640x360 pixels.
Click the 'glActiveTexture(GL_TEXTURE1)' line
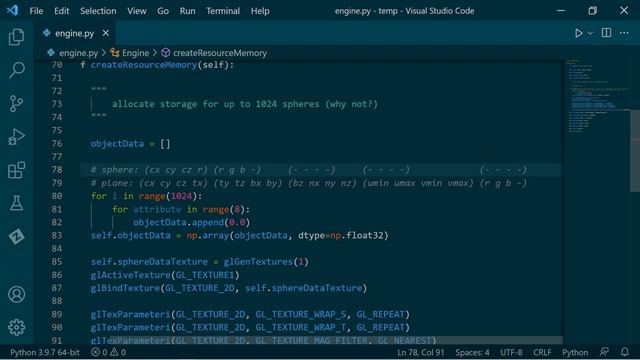pos(165,275)
